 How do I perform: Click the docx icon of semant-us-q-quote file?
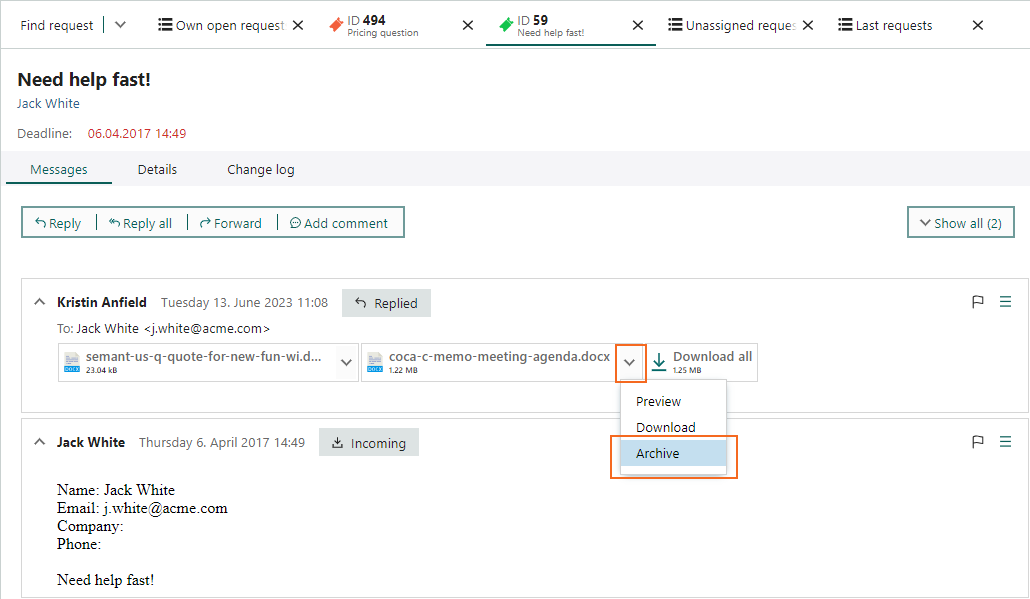point(72,363)
